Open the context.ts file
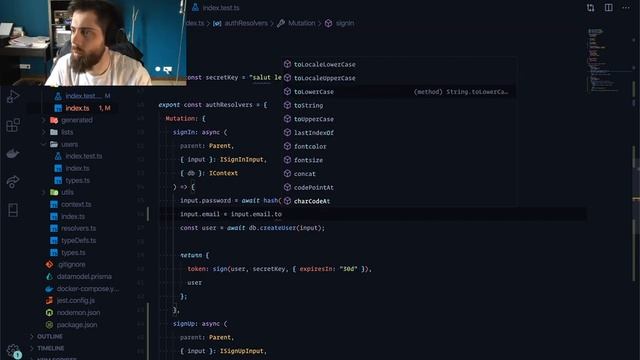The image size is (640, 360). coord(76,204)
